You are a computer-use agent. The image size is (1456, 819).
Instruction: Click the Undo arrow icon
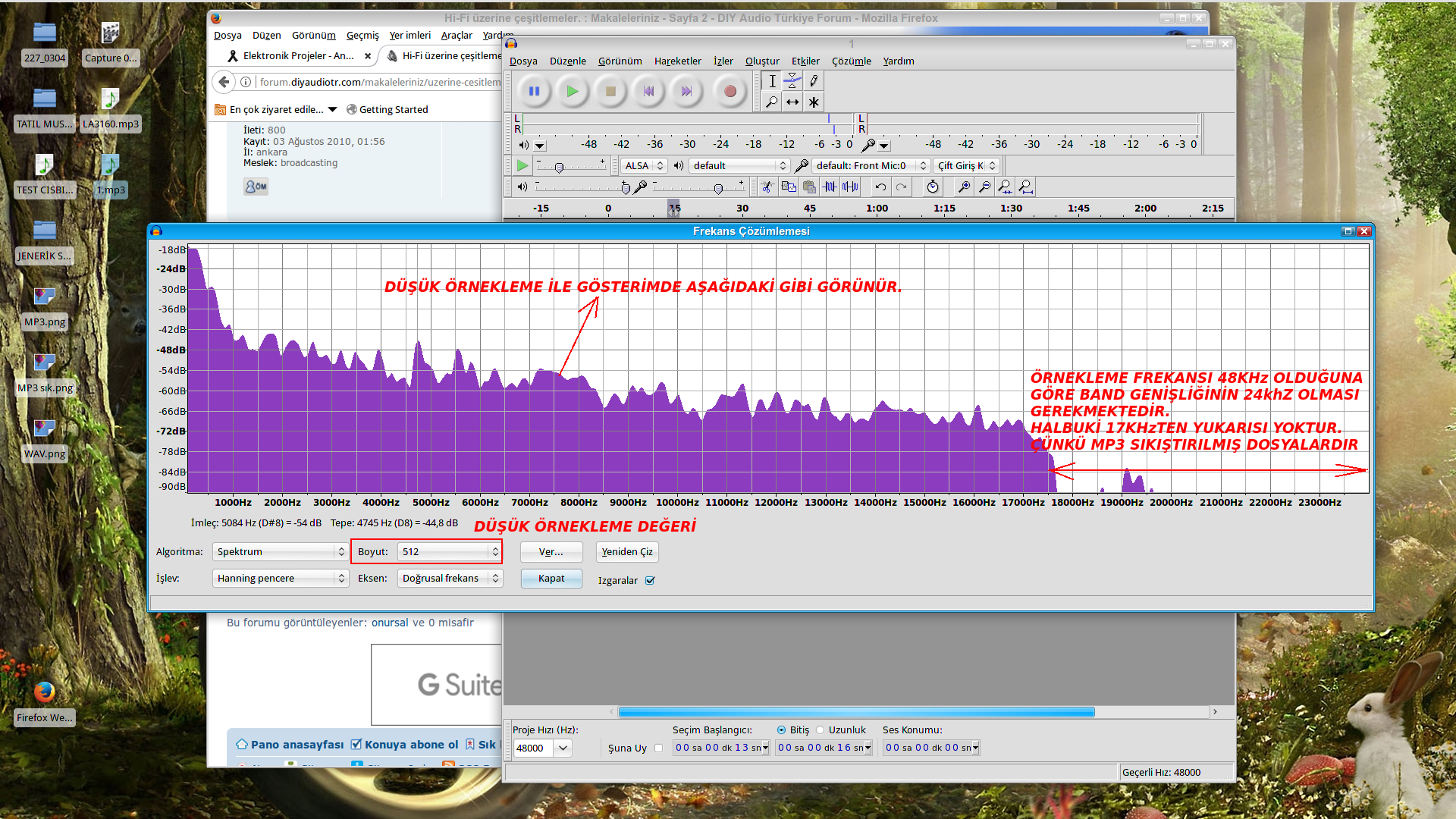[x=880, y=187]
